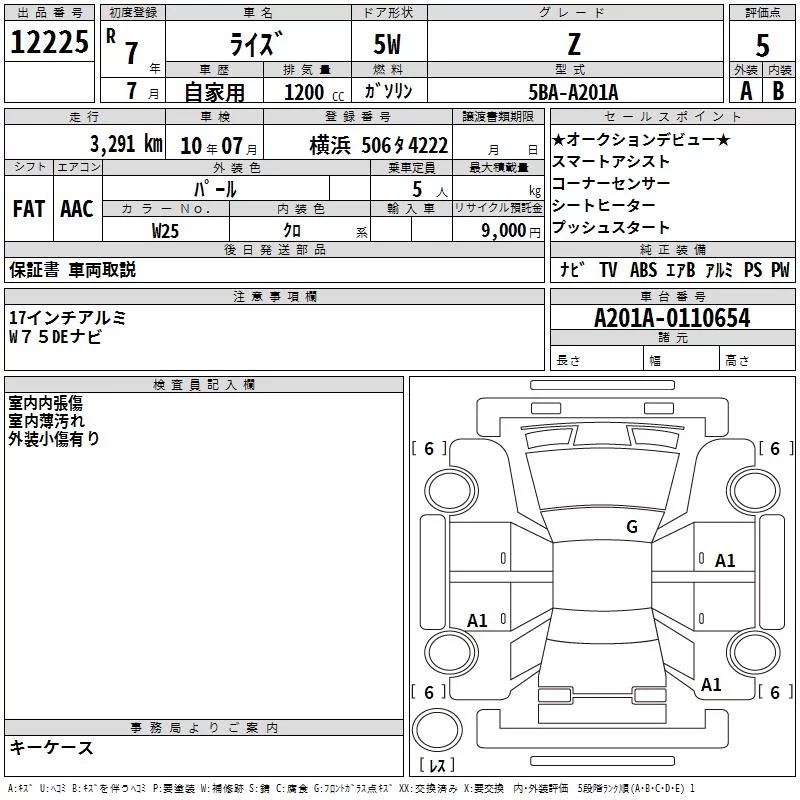Click the overall grade score 5
This screenshot has width=800, height=800.
click(762, 45)
